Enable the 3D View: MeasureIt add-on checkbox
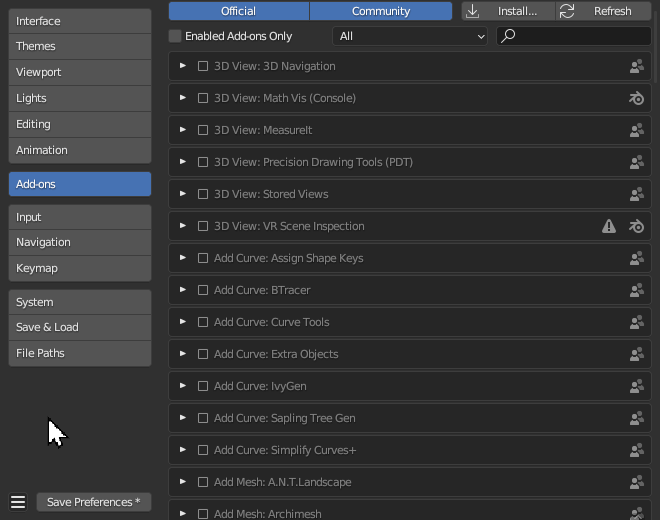 coord(203,130)
